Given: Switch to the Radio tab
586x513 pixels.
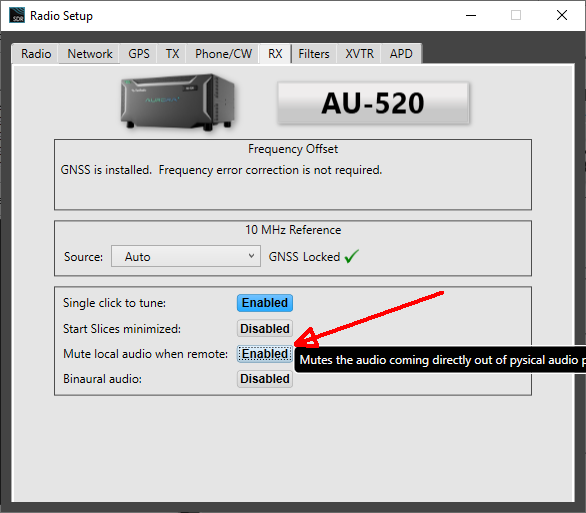Looking at the screenshot, I should [x=36, y=54].
